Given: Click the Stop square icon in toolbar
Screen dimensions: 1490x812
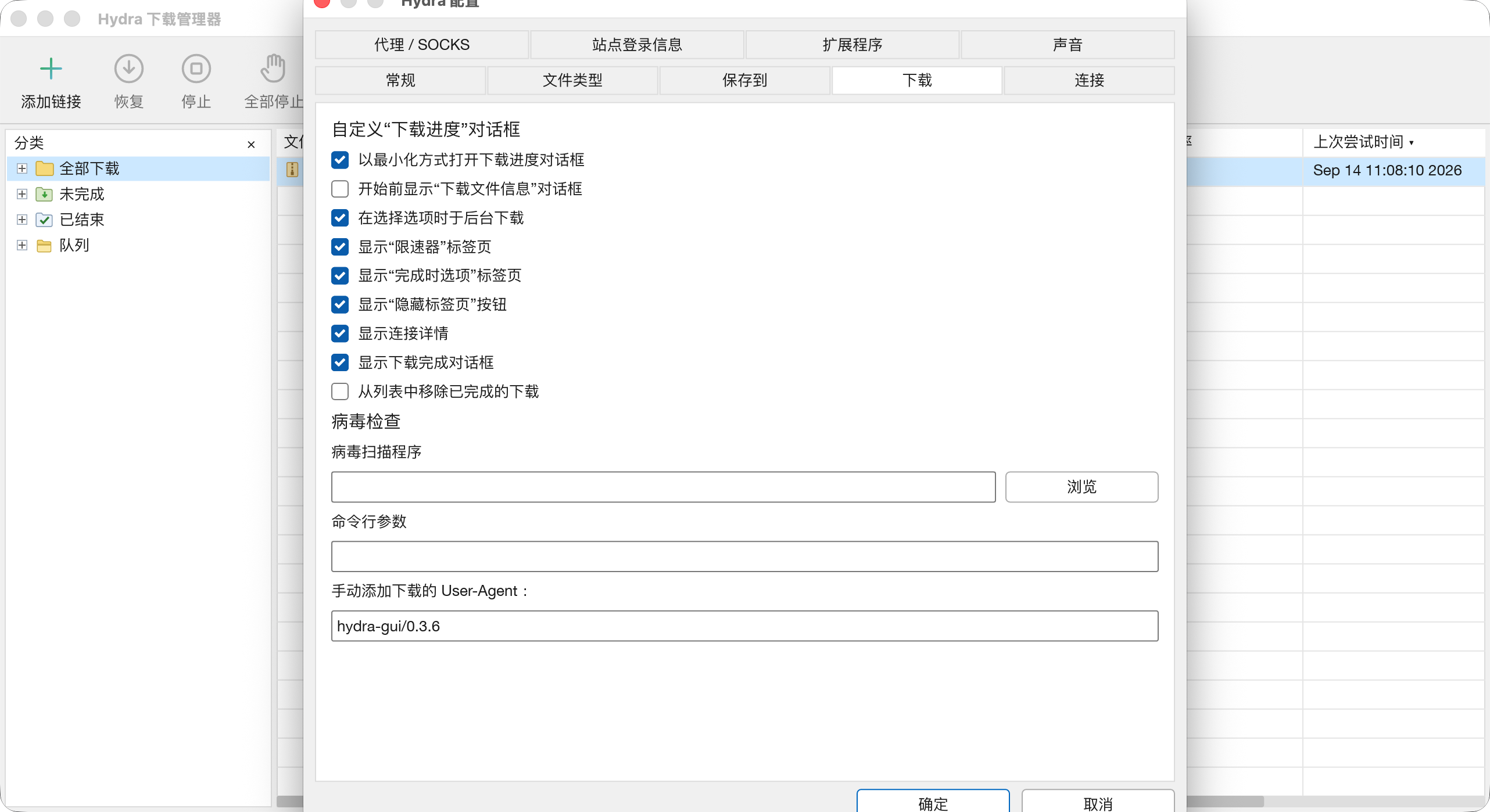Looking at the screenshot, I should [196, 69].
